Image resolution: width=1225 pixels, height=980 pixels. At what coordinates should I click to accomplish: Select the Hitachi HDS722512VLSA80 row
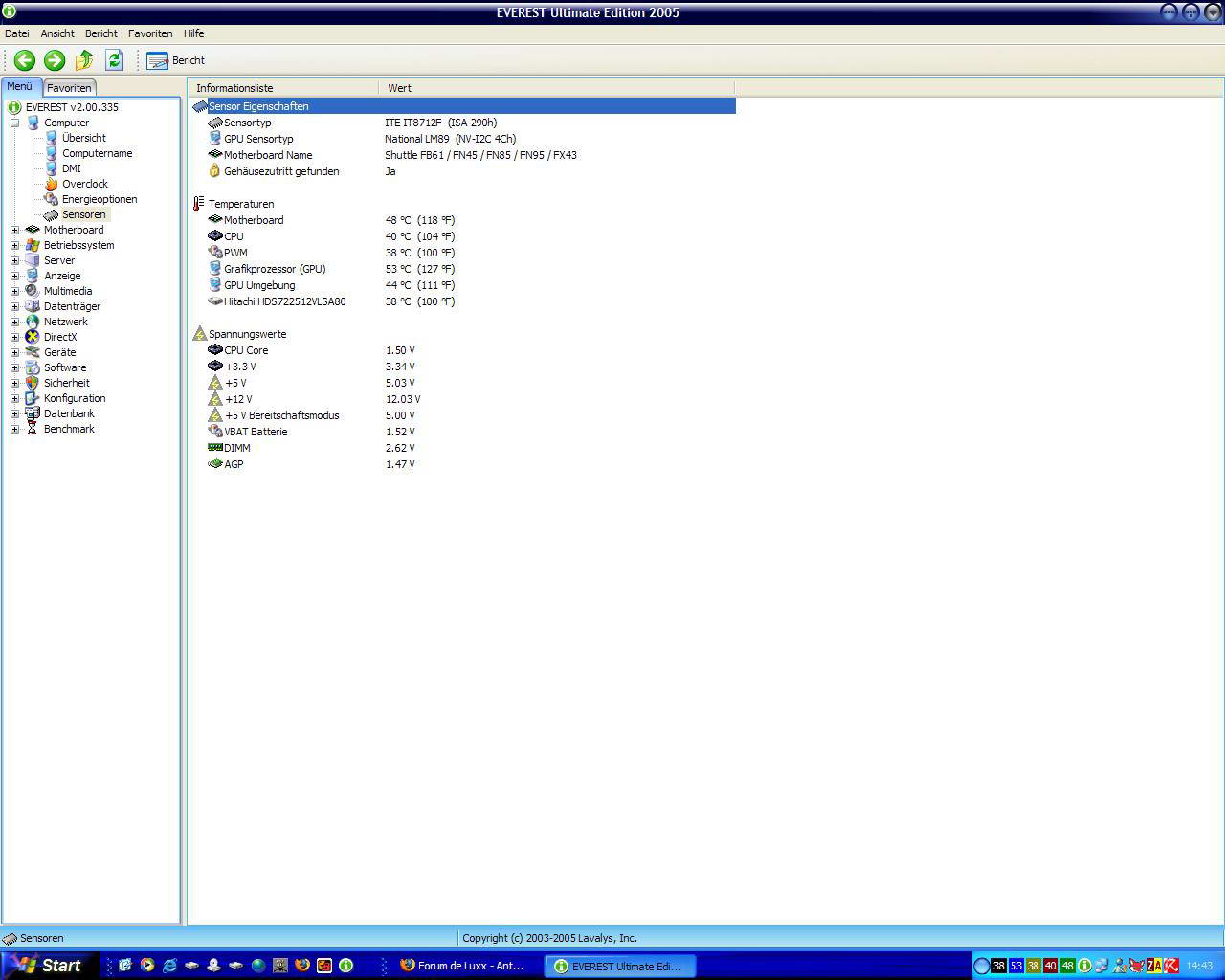tap(463, 301)
